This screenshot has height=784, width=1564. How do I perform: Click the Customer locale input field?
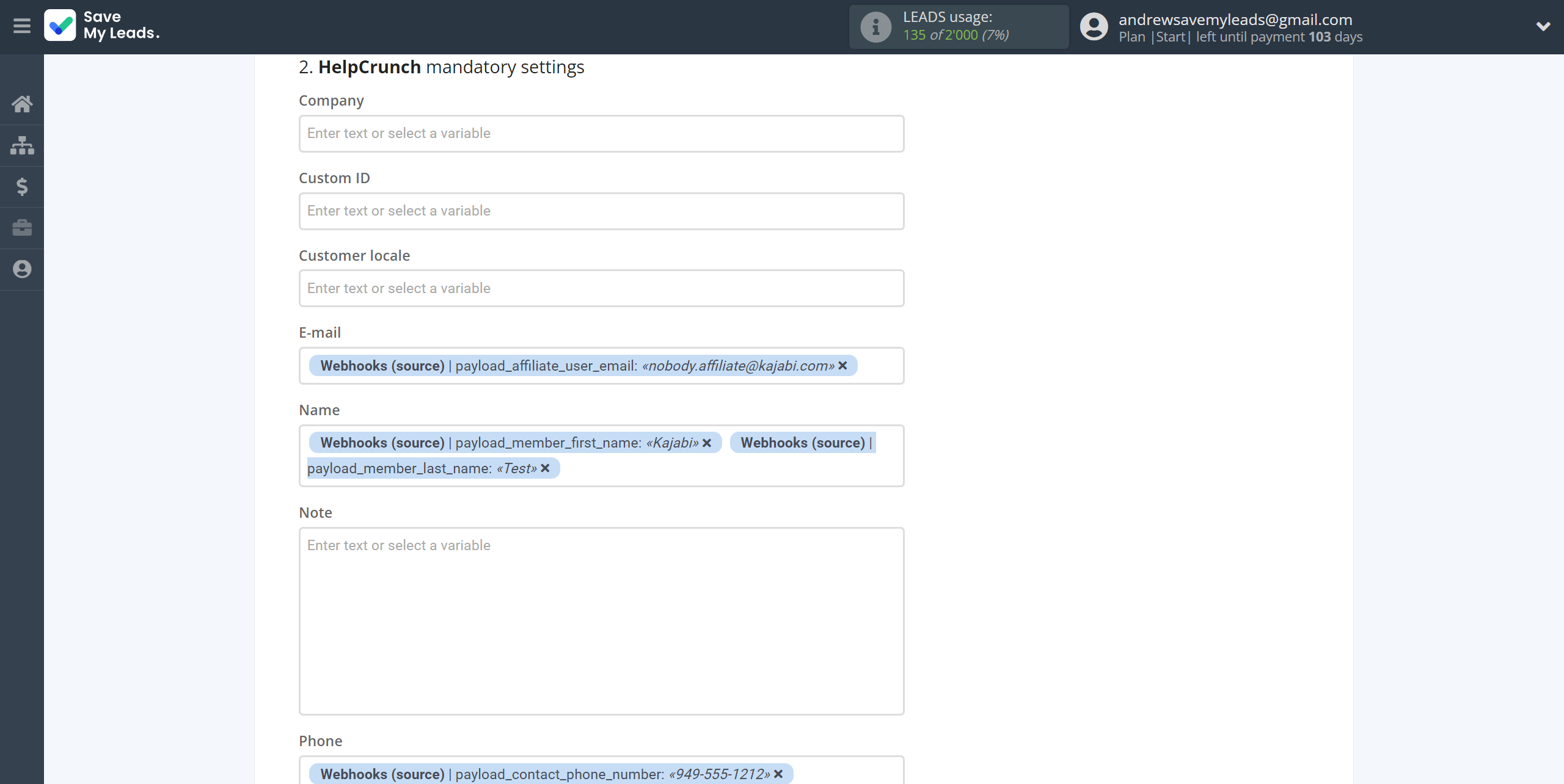(x=601, y=288)
